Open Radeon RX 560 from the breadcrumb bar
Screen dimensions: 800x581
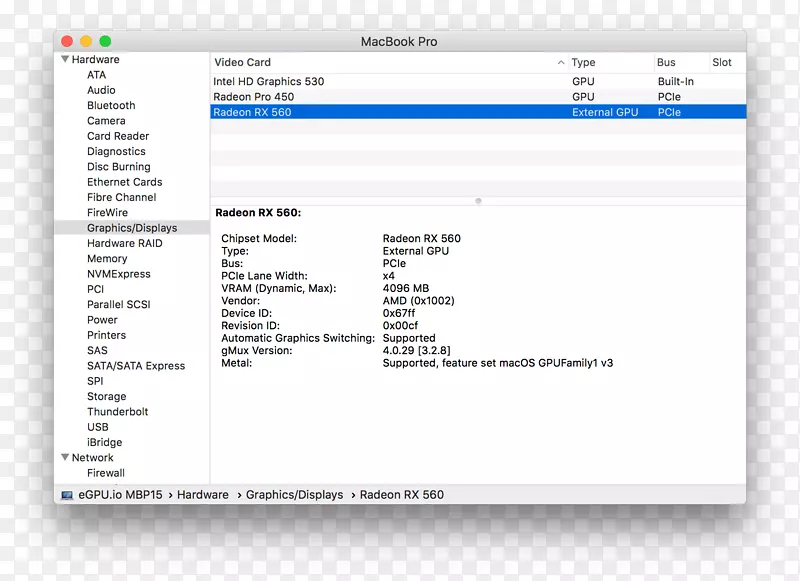click(x=403, y=494)
